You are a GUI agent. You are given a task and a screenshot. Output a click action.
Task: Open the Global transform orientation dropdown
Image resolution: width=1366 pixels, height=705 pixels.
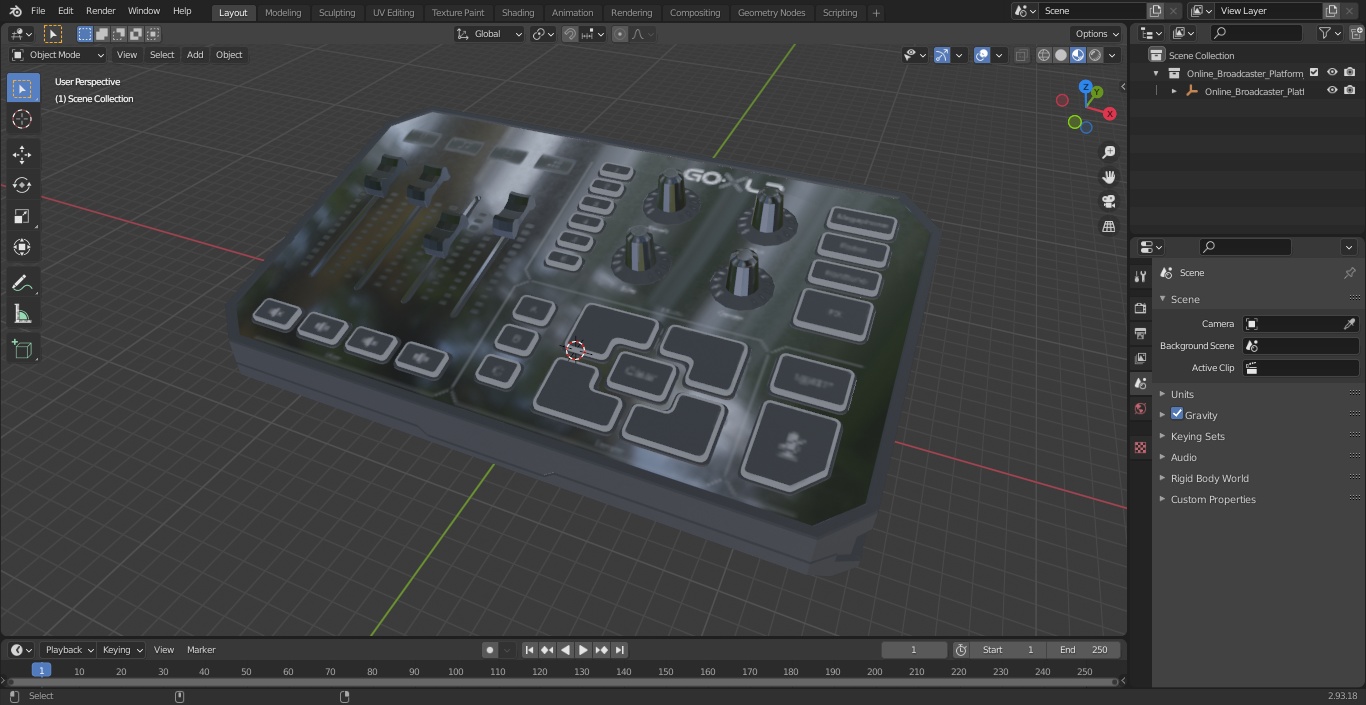click(490, 34)
